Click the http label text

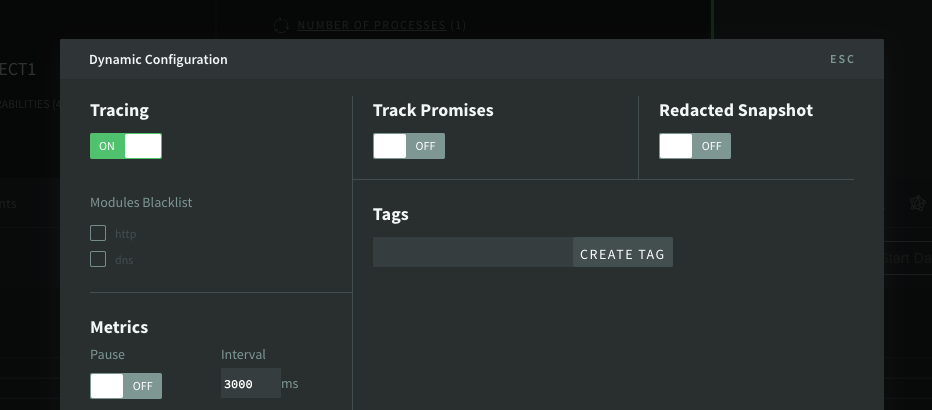coord(125,234)
